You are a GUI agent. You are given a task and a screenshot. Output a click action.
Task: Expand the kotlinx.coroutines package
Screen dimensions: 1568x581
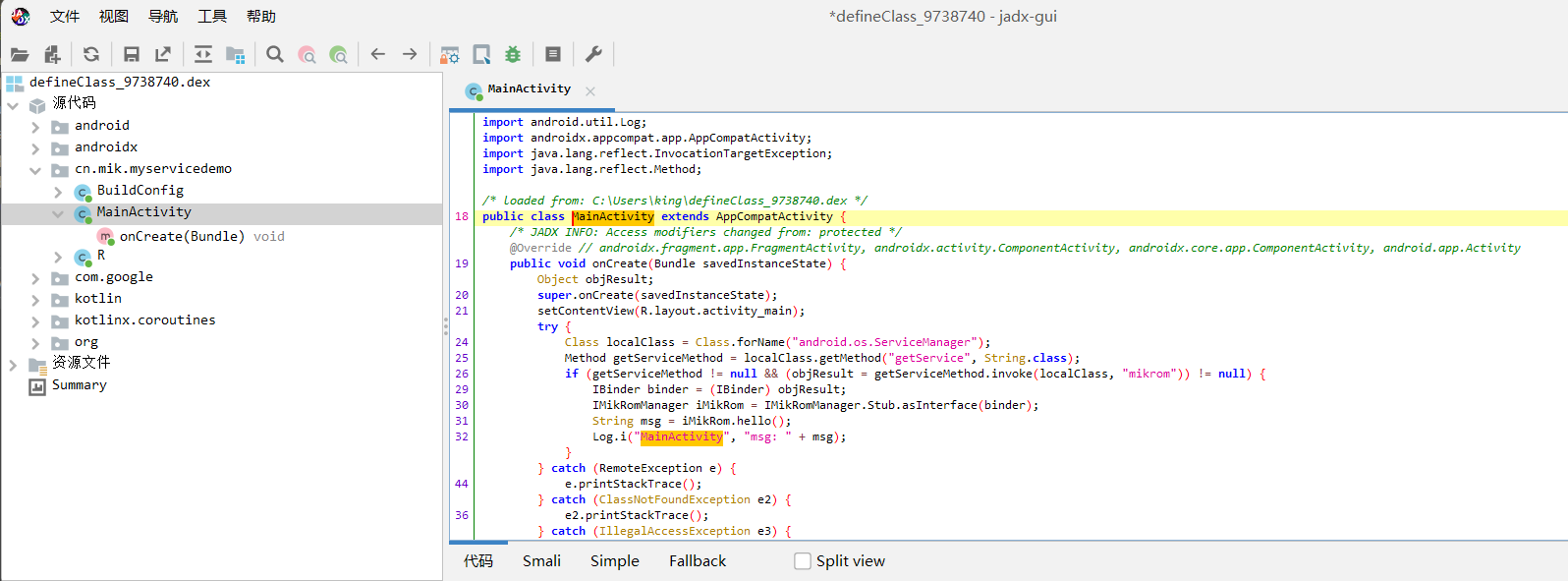[35, 320]
